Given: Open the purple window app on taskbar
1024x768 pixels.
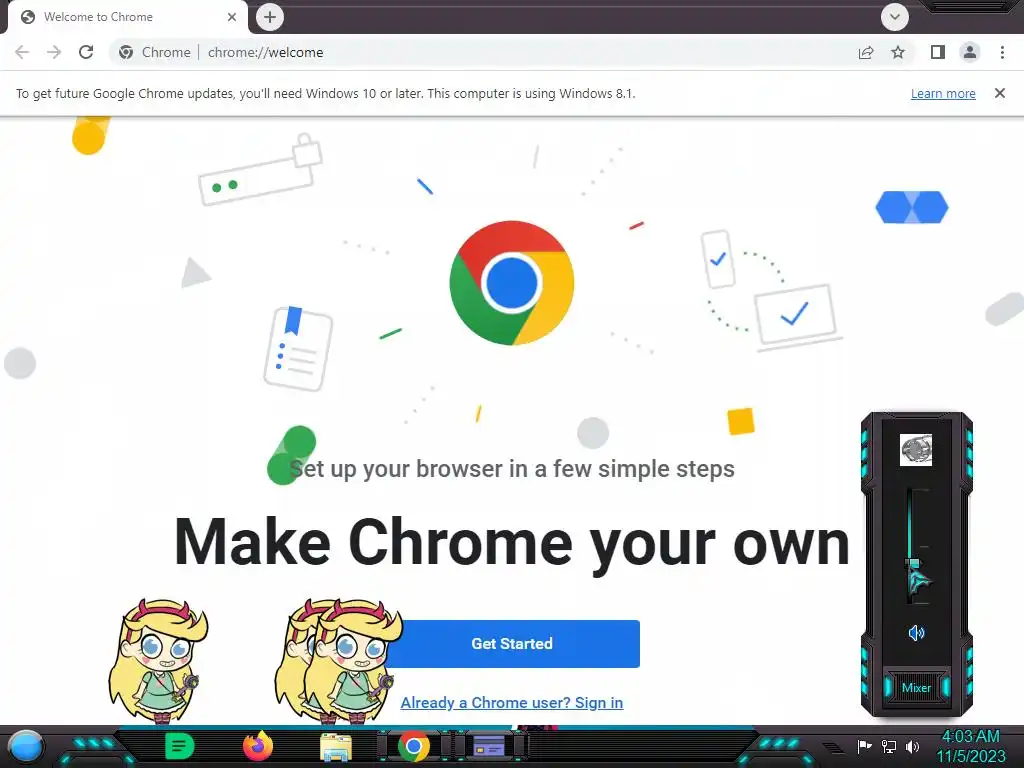Looking at the screenshot, I should (x=489, y=746).
